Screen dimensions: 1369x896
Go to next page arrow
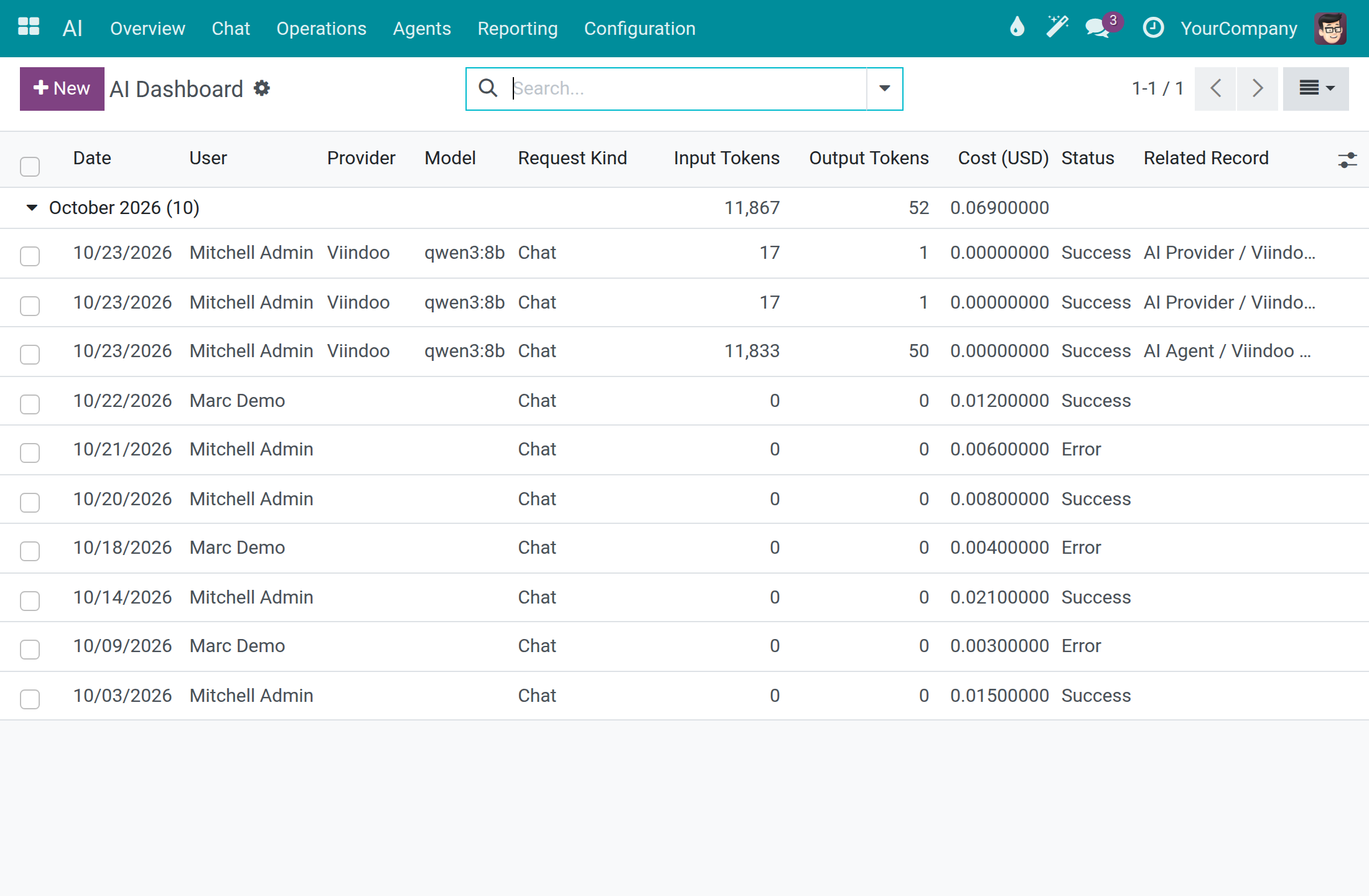point(1258,88)
